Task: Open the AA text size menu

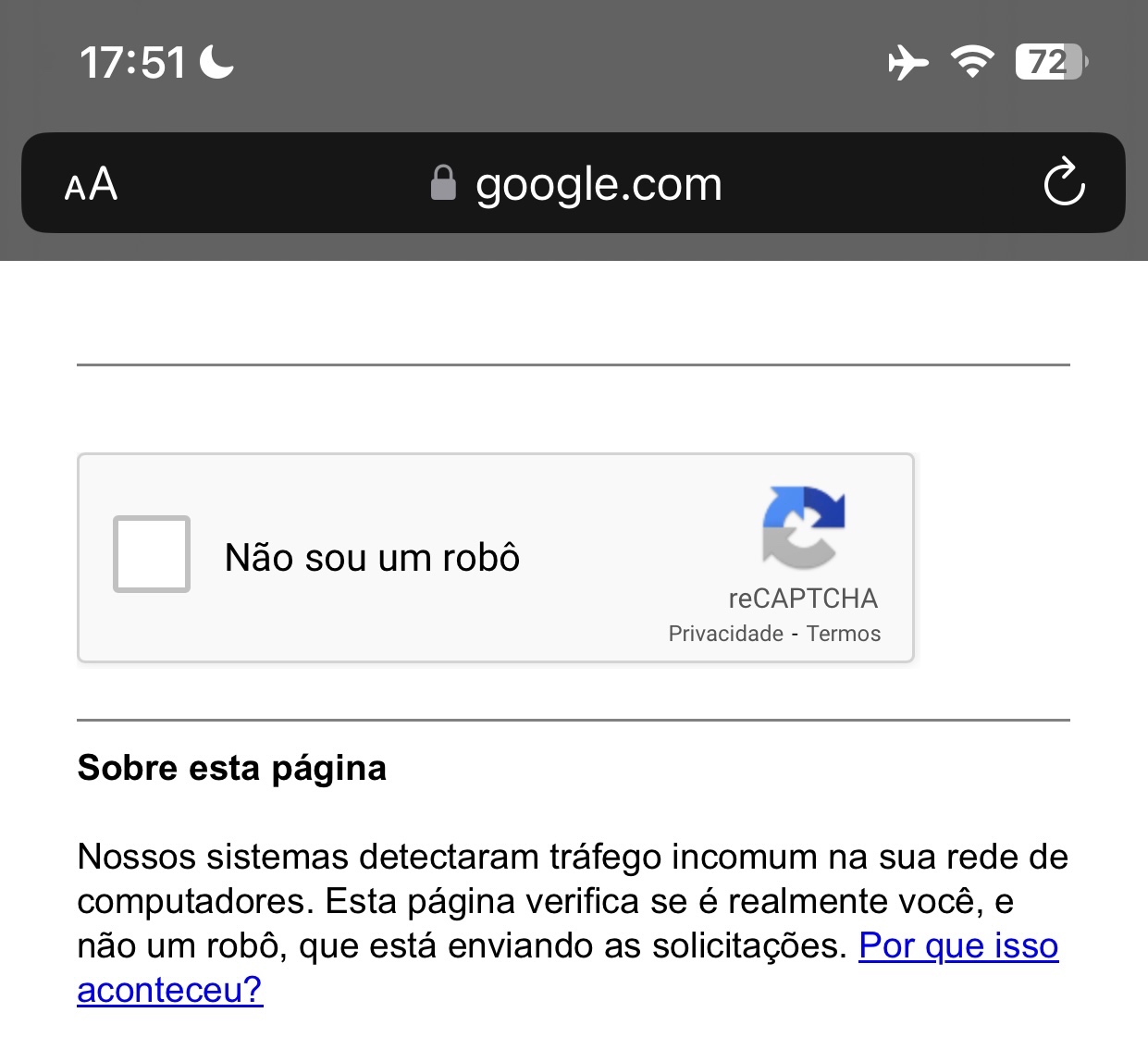Action: coord(91,184)
